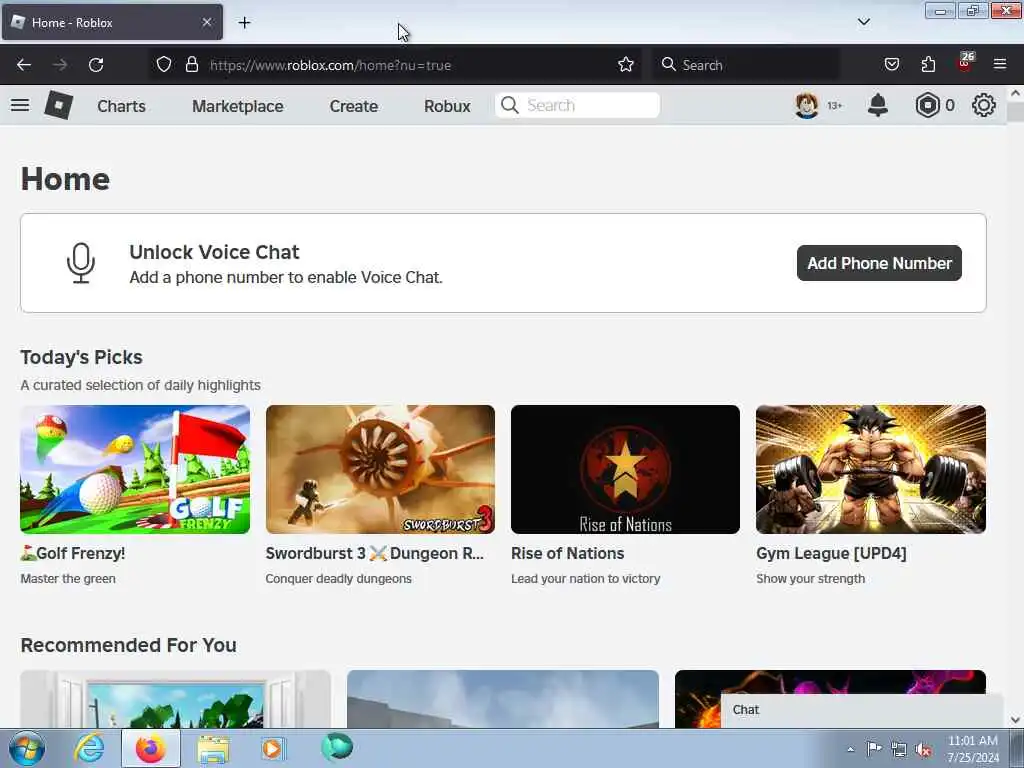This screenshot has width=1024, height=768.
Task: Open second recommended game with cloudy sky
Action: (x=503, y=699)
